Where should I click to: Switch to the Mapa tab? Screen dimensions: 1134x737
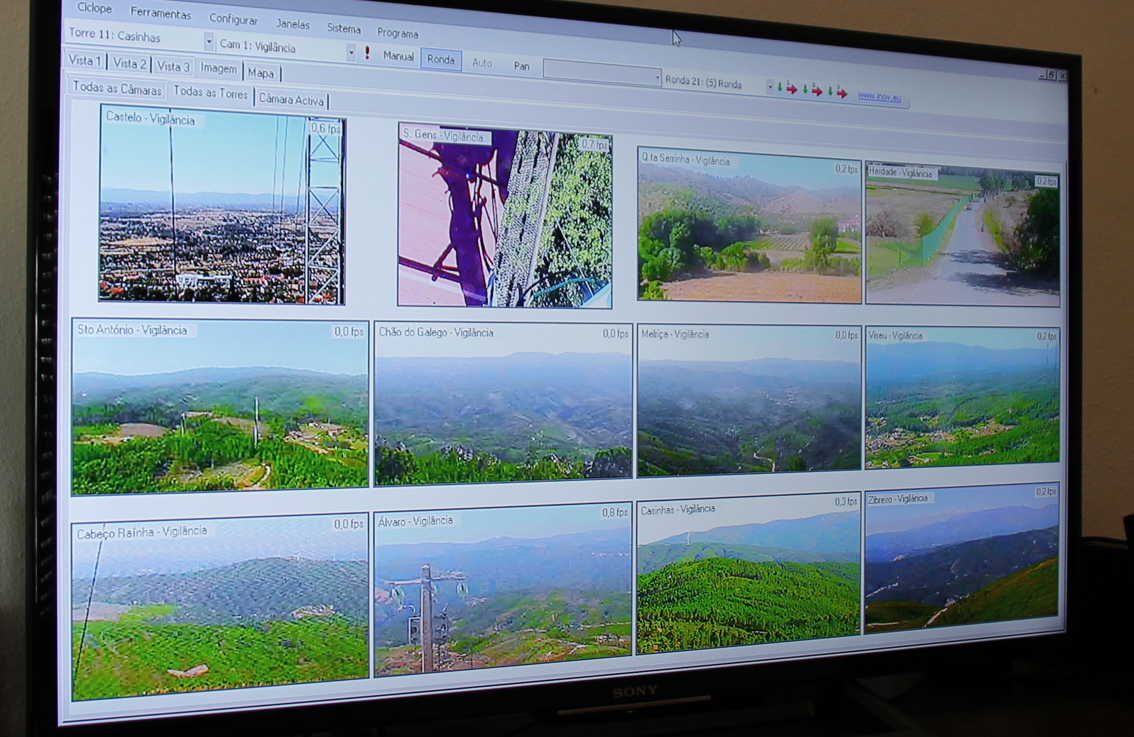(x=261, y=73)
